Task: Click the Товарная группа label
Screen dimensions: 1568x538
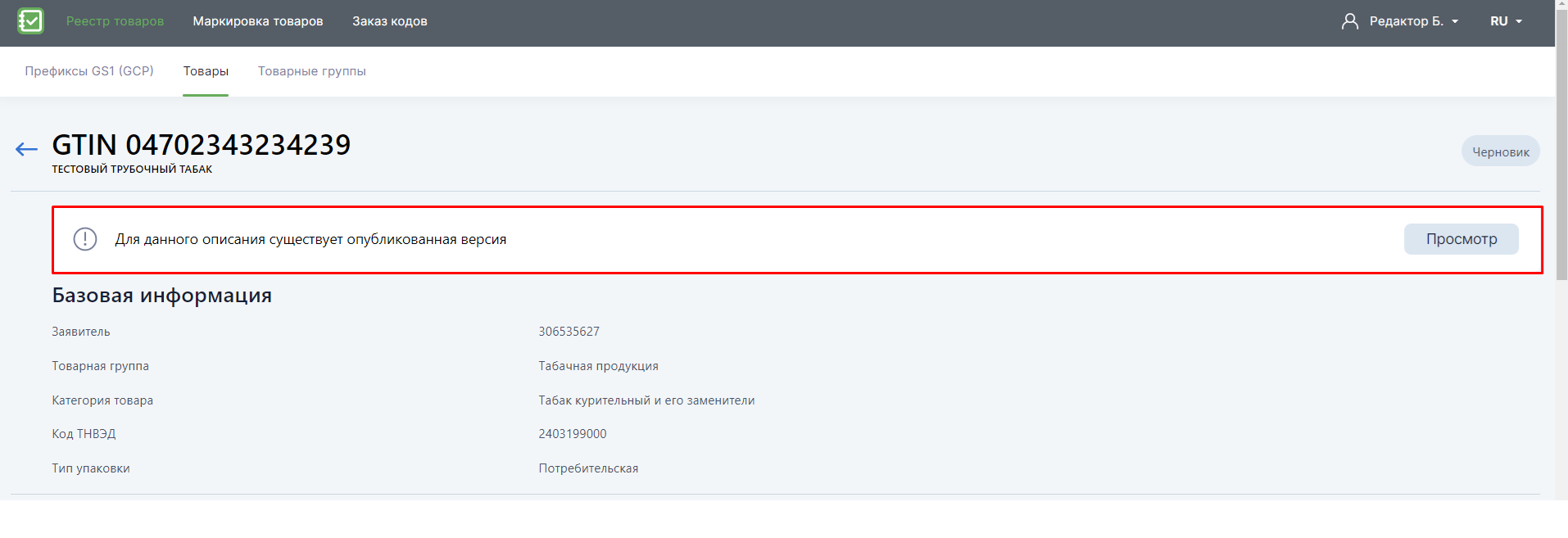Action: tap(101, 366)
